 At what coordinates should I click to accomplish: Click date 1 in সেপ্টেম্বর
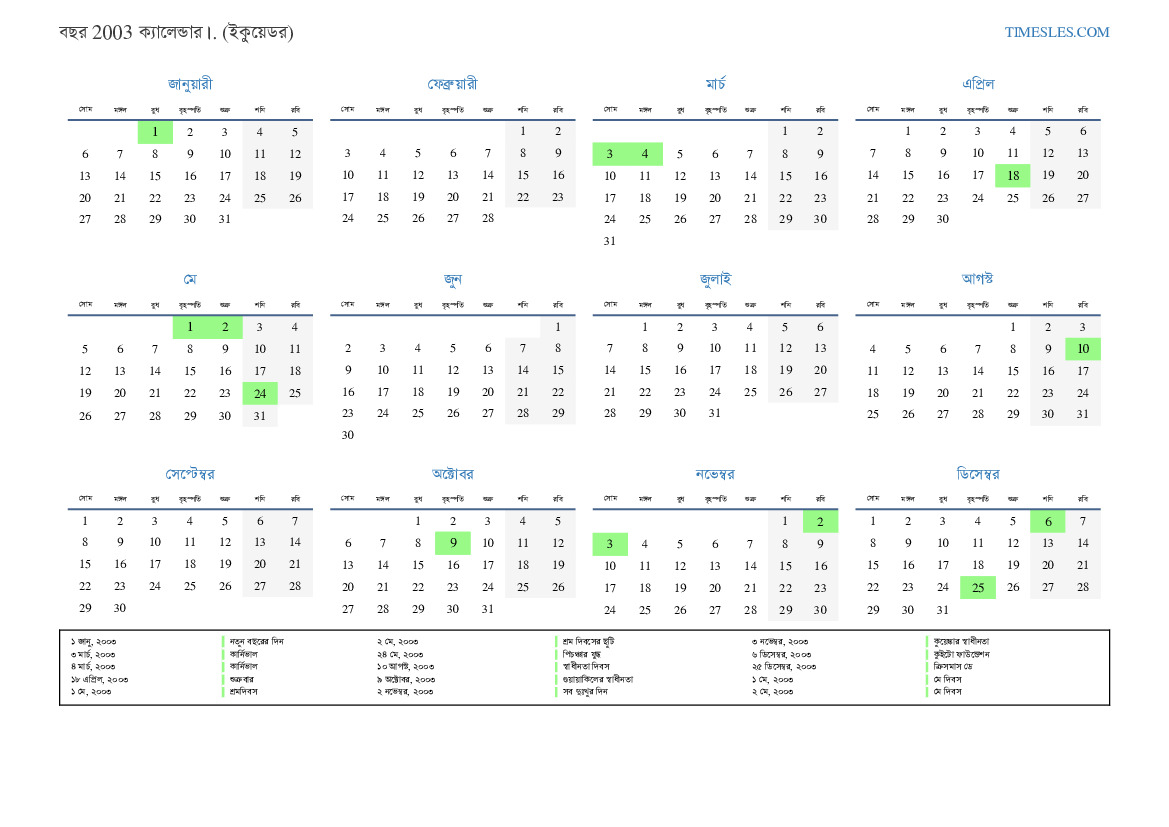pos(85,521)
